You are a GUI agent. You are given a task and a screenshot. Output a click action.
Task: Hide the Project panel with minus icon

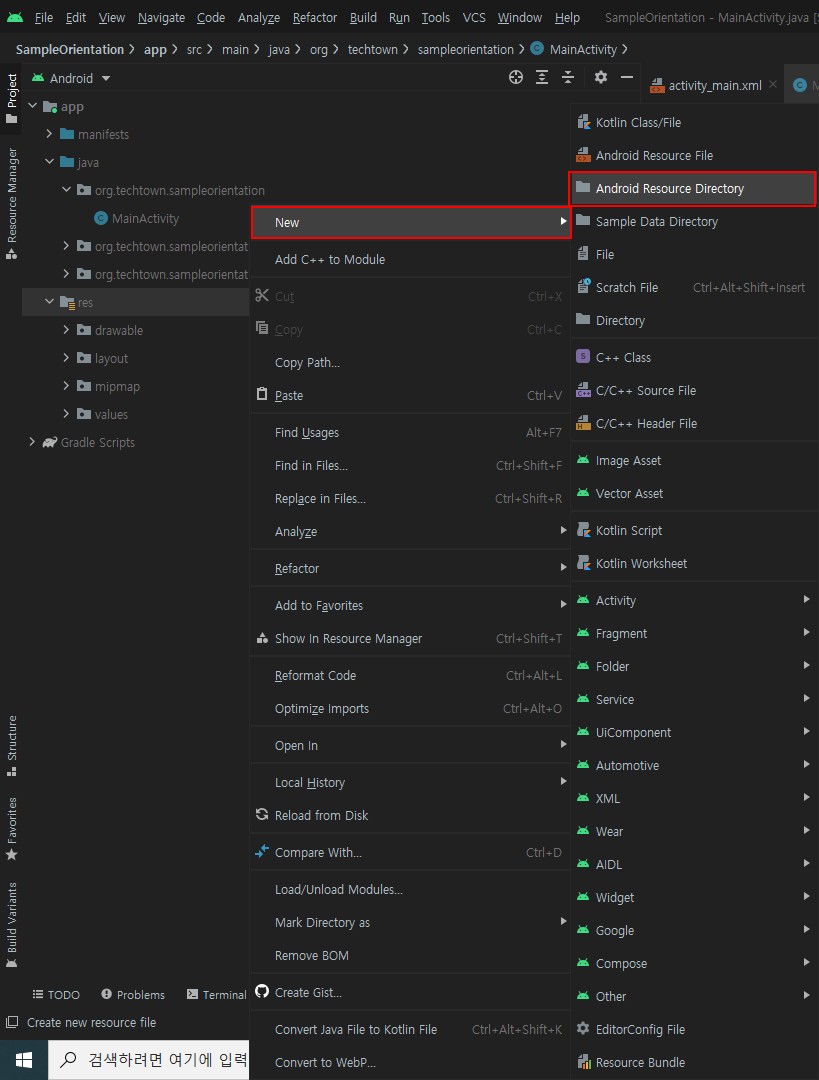click(x=627, y=77)
